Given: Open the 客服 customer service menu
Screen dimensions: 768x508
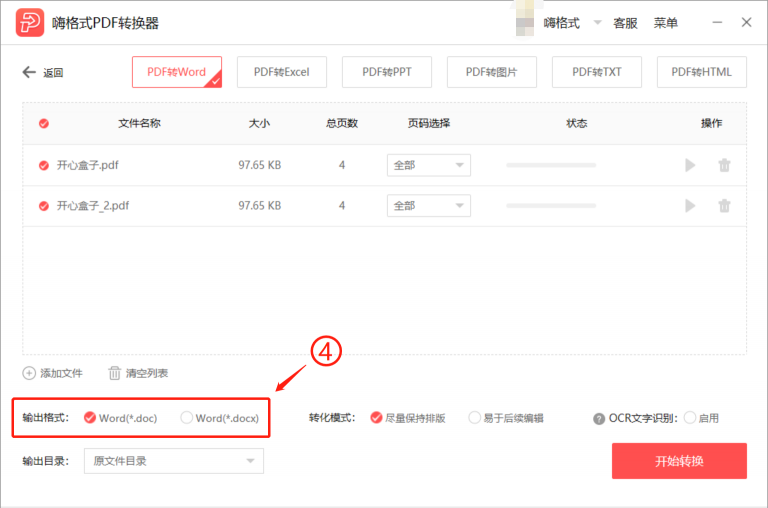Looking at the screenshot, I should point(625,23).
